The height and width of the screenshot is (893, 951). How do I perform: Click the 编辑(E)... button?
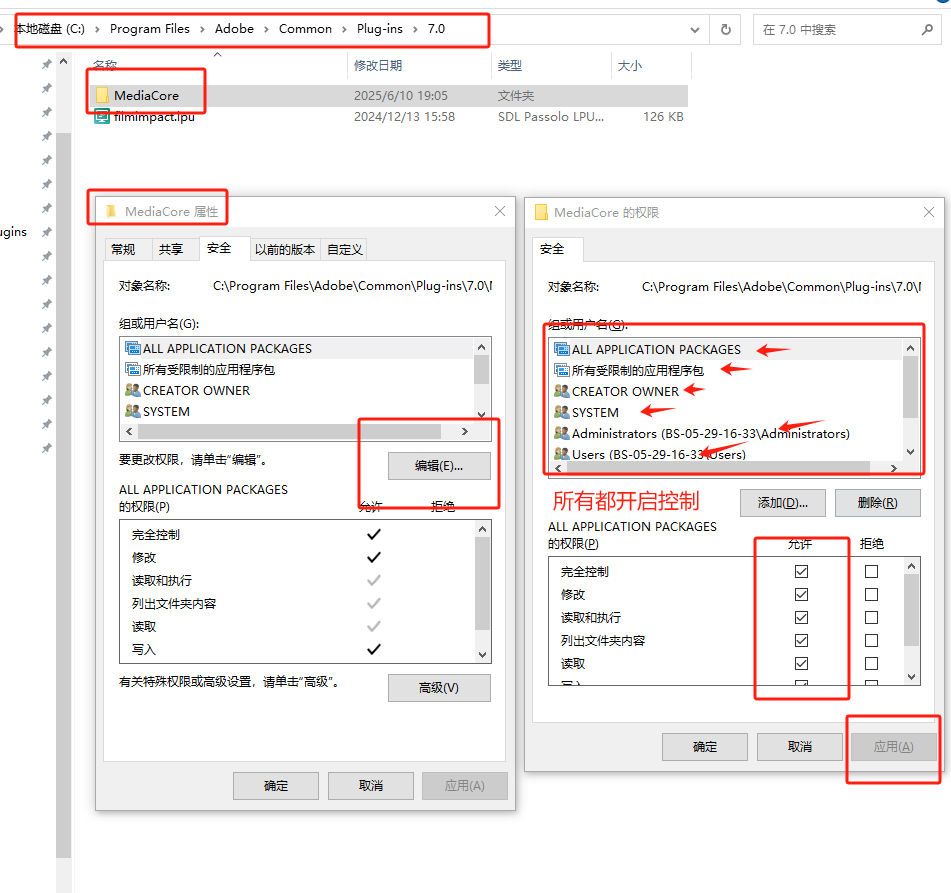coord(439,466)
